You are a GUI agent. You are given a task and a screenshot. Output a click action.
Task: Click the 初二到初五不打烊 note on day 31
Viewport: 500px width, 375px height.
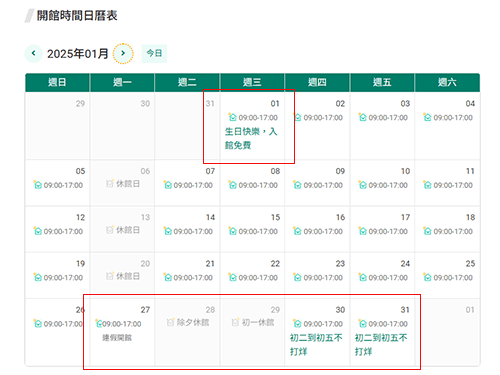tap(381, 345)
